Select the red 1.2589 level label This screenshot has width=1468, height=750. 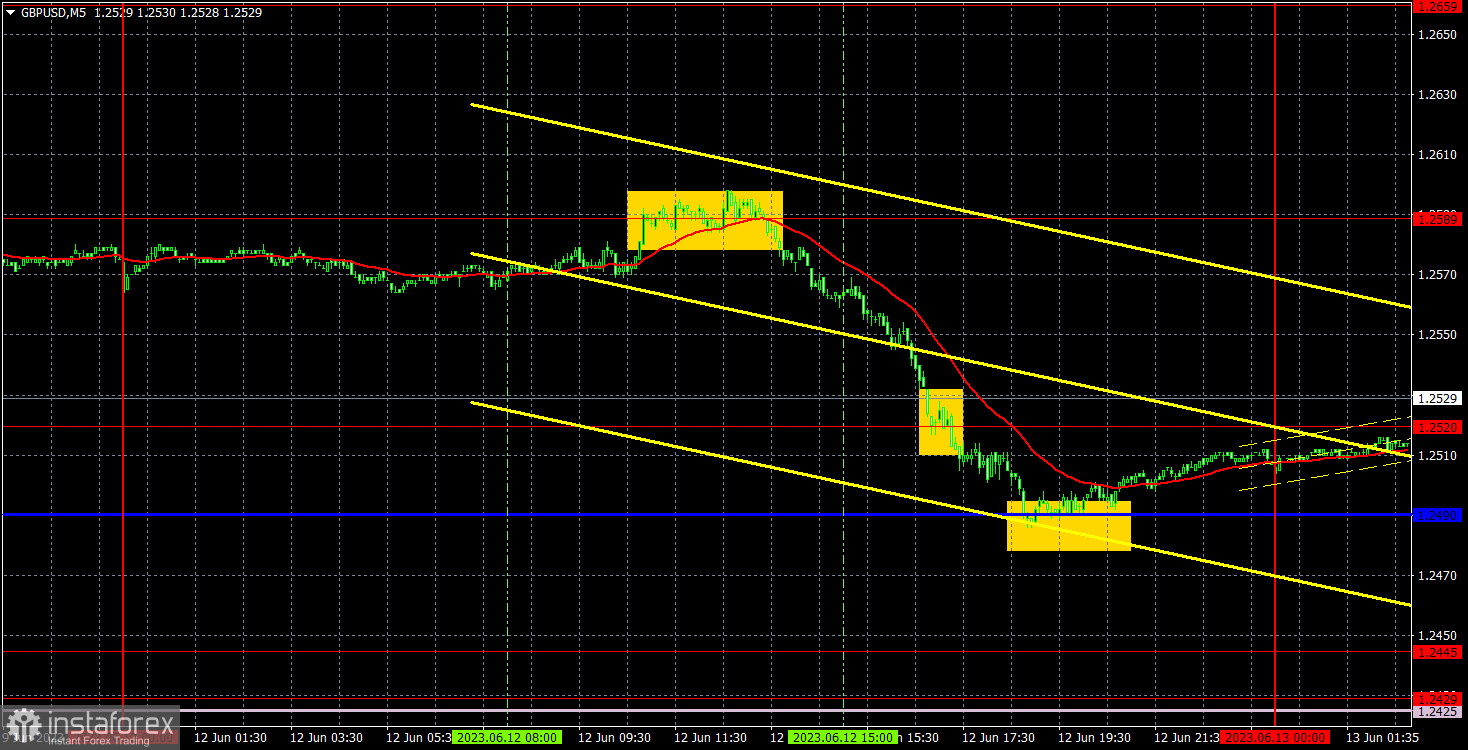pyautogui.click(x=1439, y=217)
